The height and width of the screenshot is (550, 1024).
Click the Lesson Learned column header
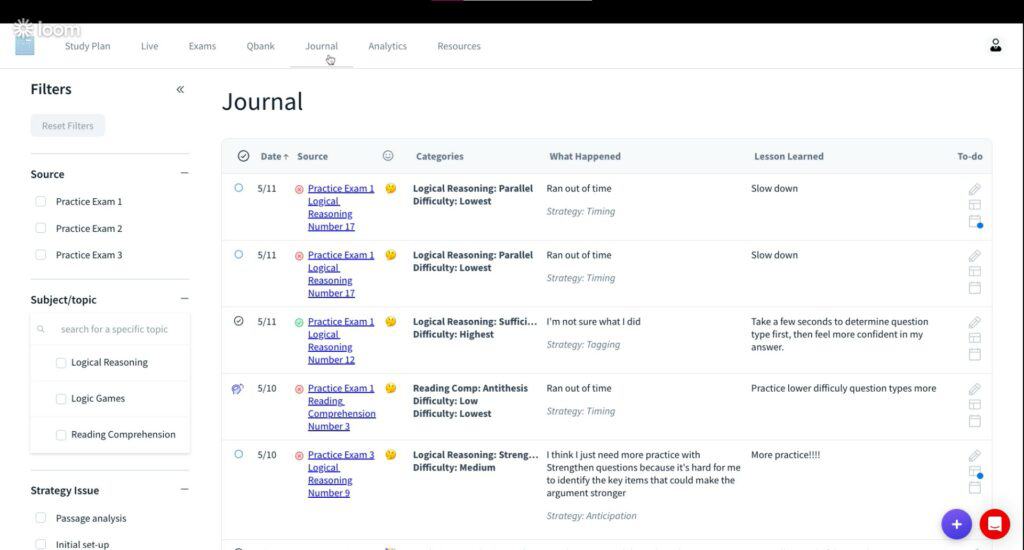tap(788, 156)
